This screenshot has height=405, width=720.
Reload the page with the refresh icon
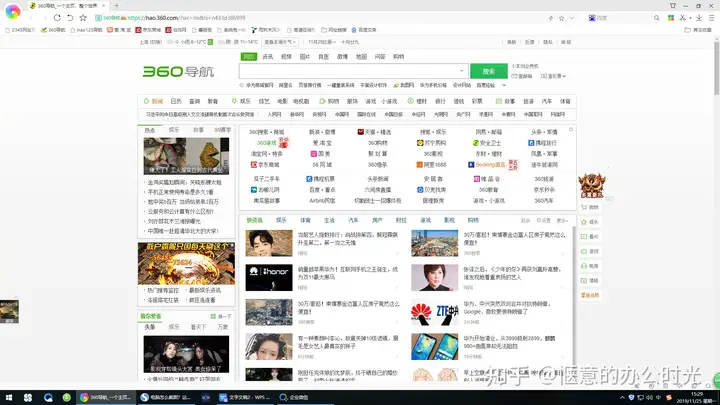pos(57,18)
